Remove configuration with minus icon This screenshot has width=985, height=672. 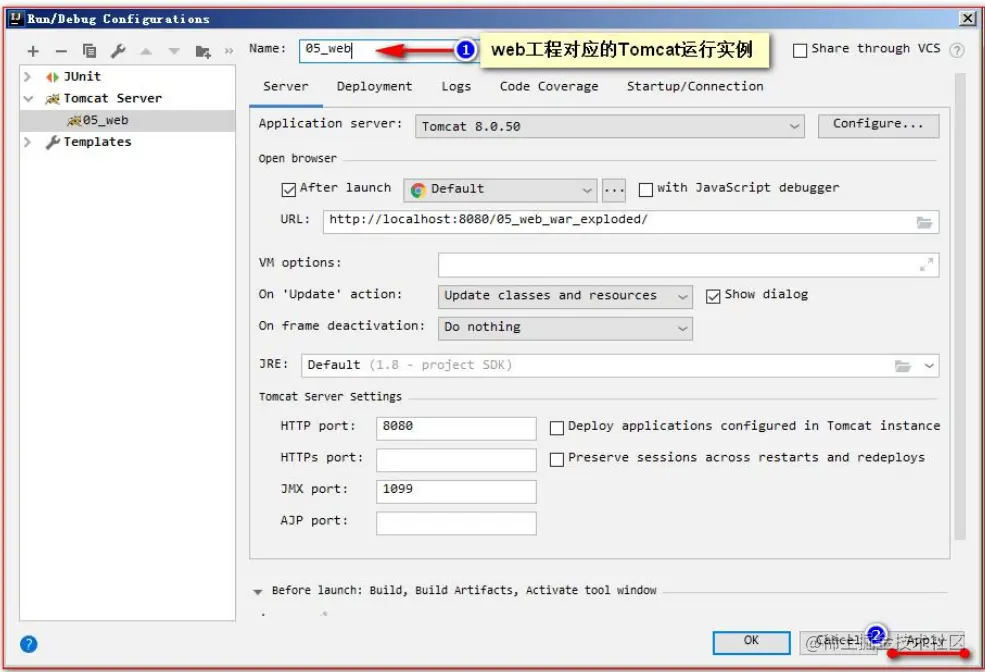[61, 51]
